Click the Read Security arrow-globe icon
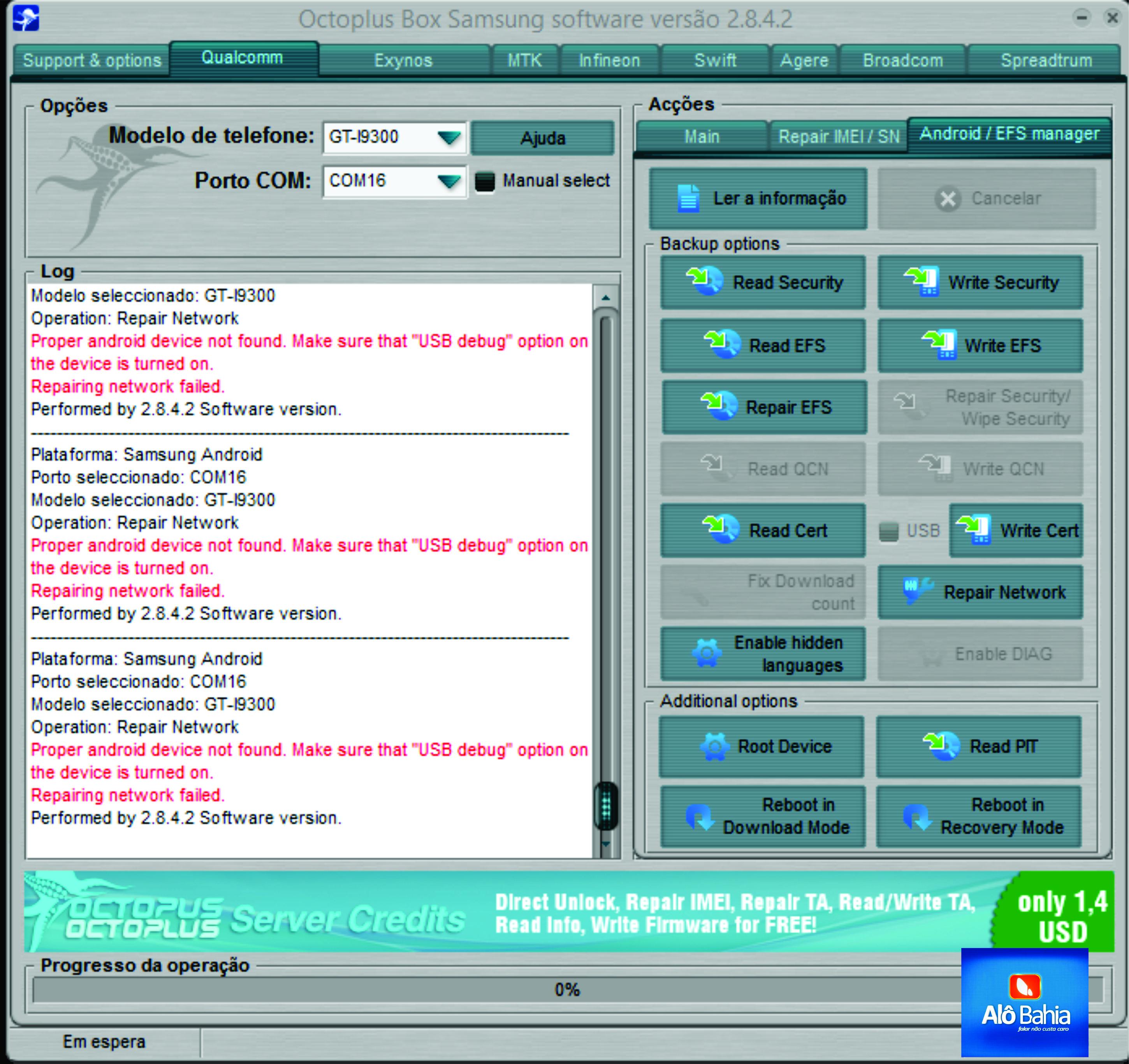The width and height of the screenshot is (1129, 1064). (x=705, y=281)
